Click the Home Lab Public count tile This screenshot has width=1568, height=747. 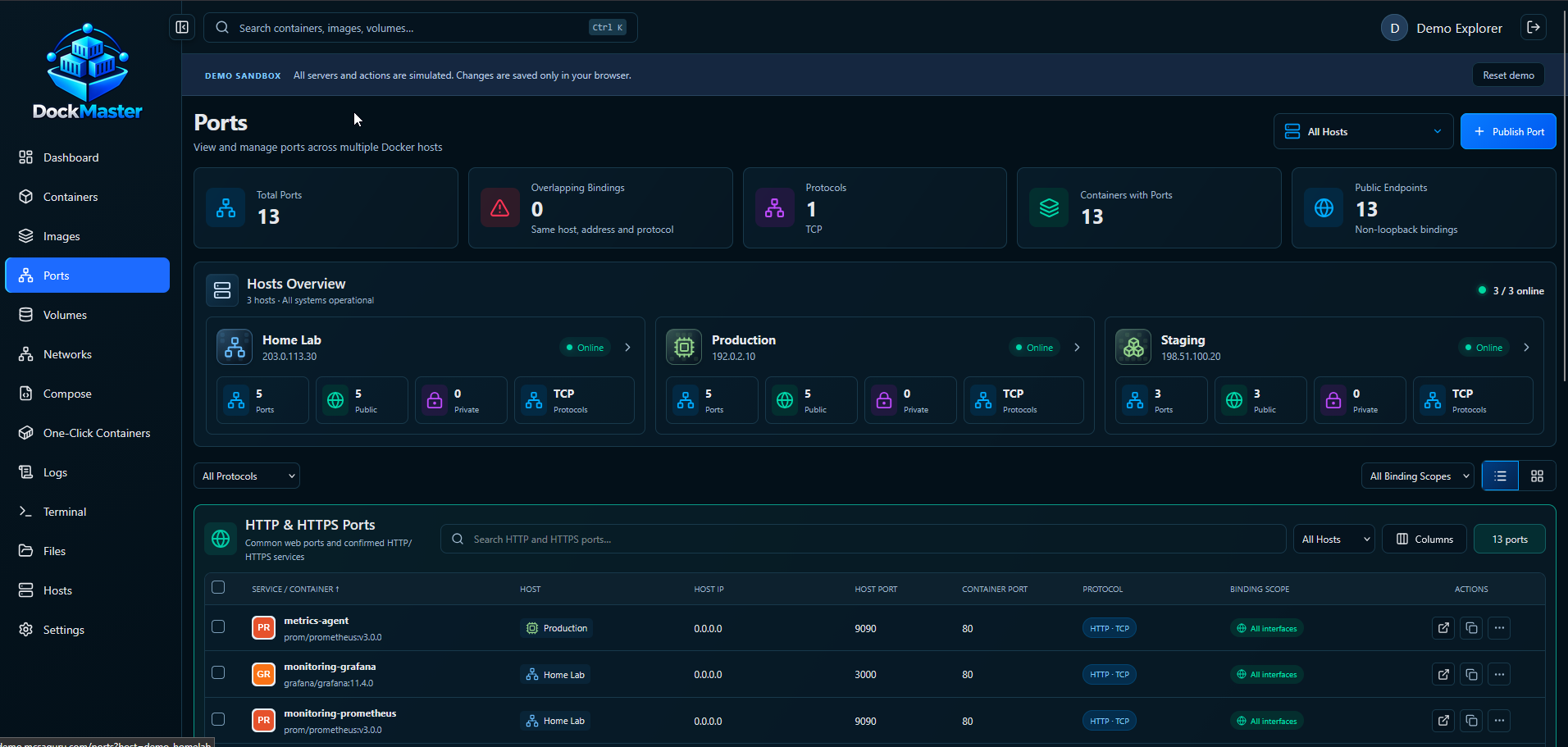tap(362, 400)
